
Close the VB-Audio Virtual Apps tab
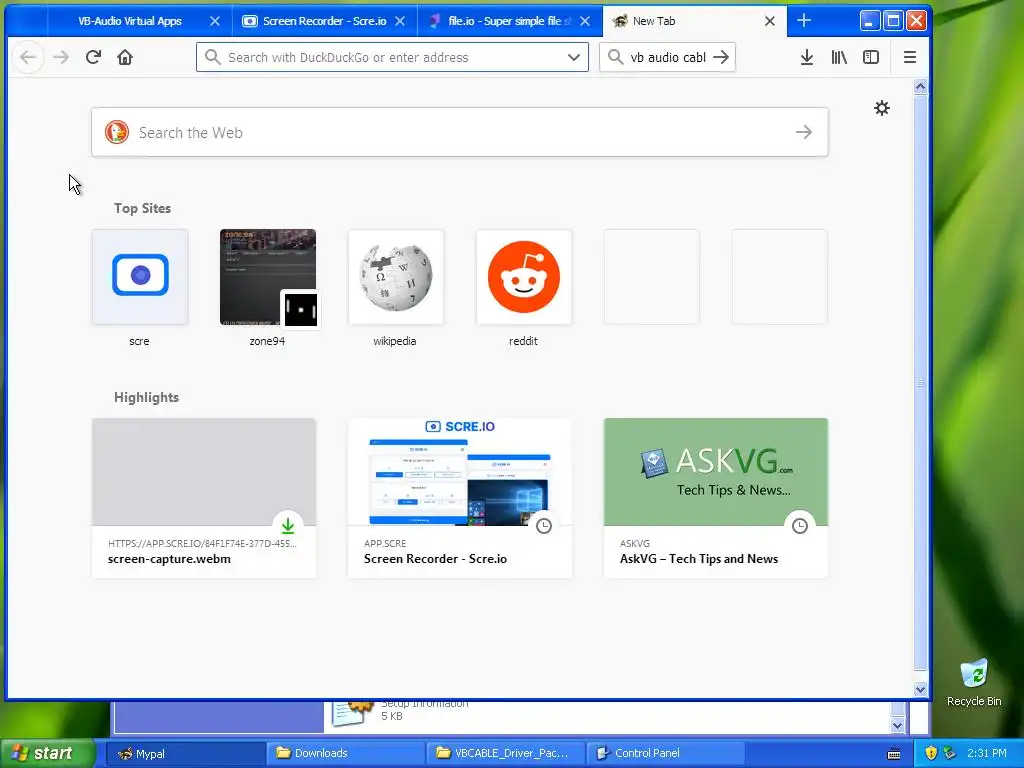[215, 21]
